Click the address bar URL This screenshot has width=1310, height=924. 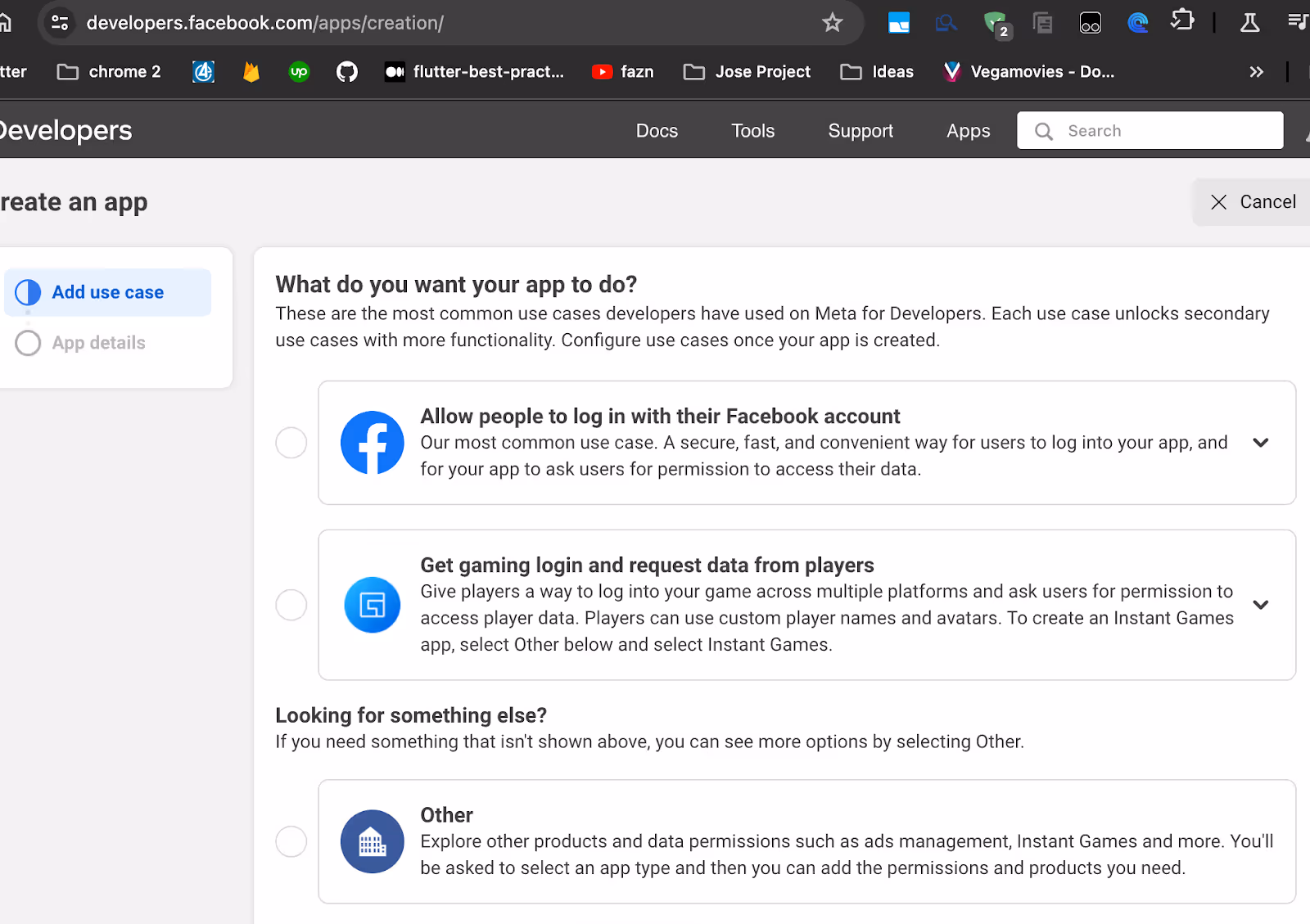tap(265, 23)
